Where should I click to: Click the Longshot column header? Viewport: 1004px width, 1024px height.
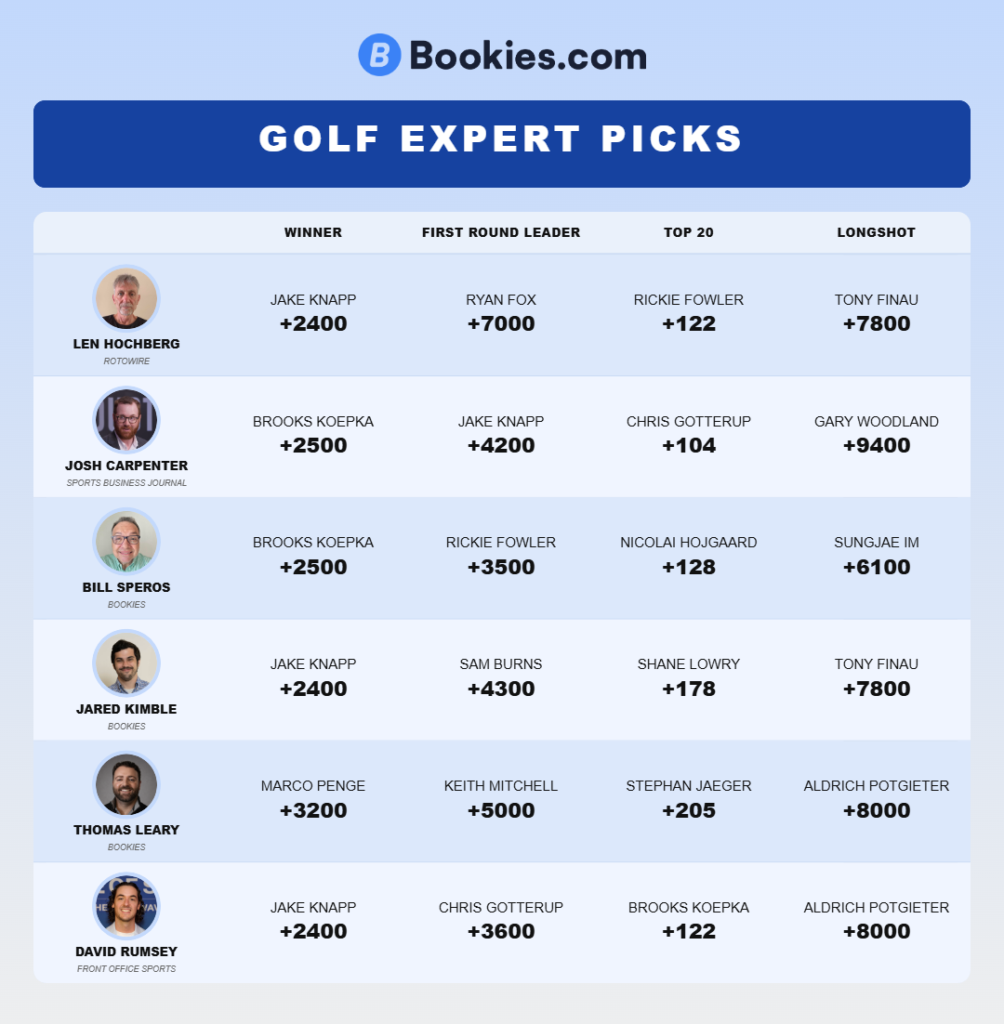pyautogui.click(x=876, y=232)
